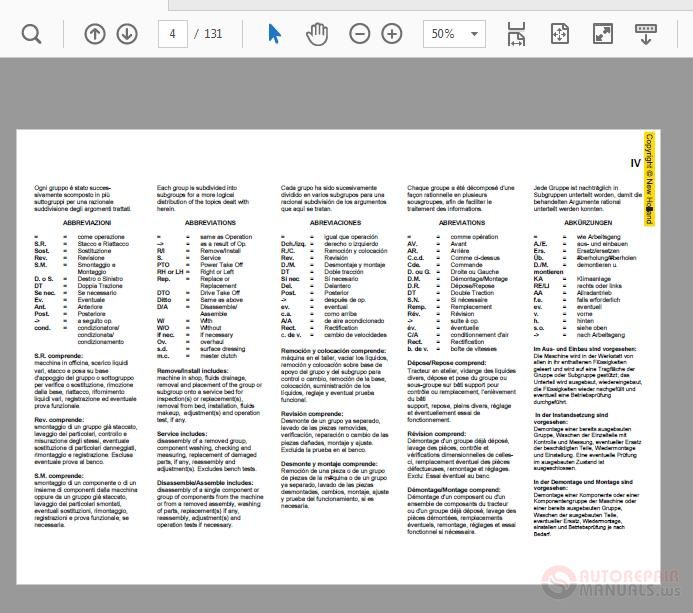Click the 'Rev. comprende:' heading

[x=59, y=420]
